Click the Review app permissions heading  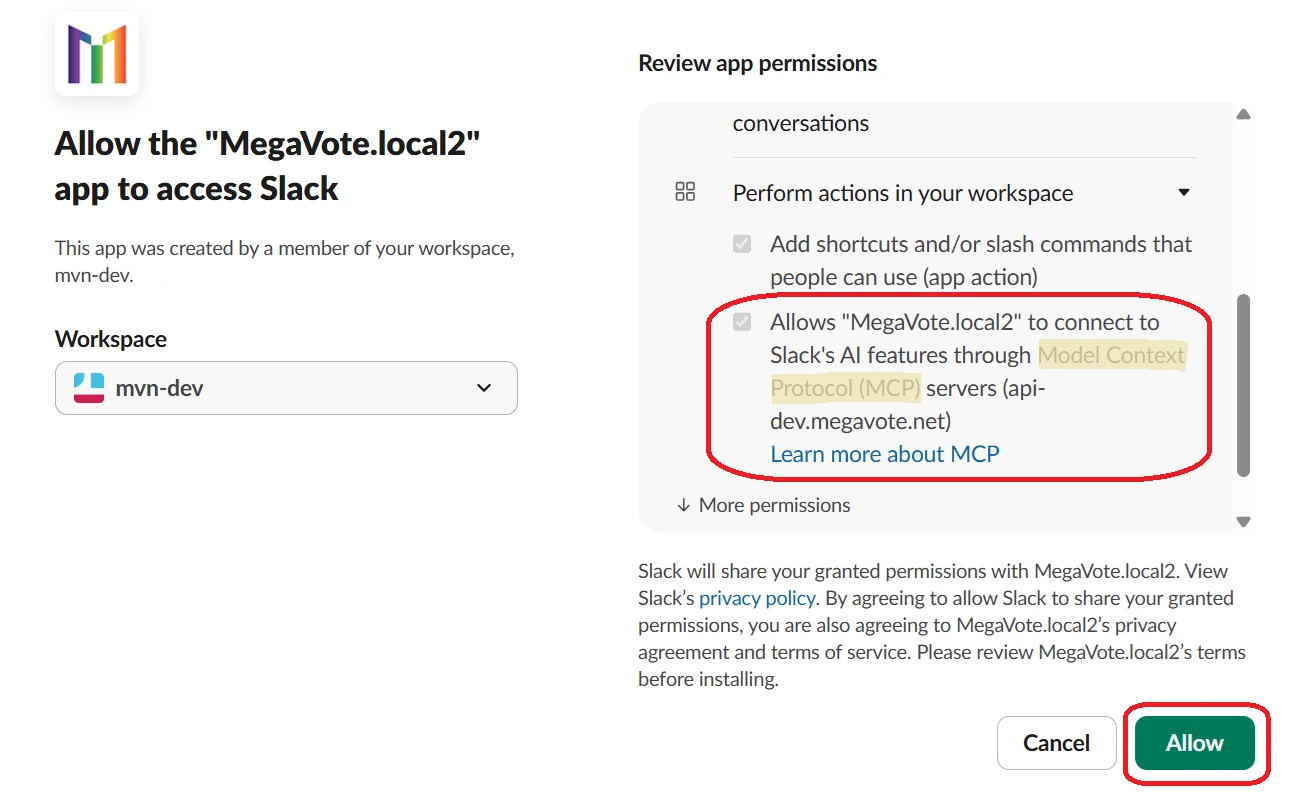coord(758,63)
